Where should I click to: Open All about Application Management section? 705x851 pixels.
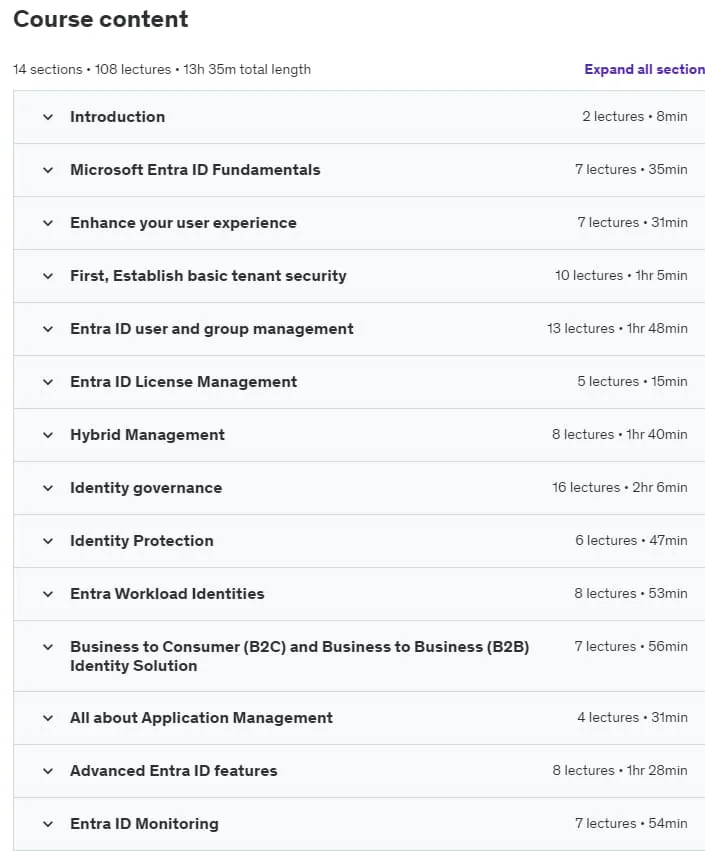359,718
